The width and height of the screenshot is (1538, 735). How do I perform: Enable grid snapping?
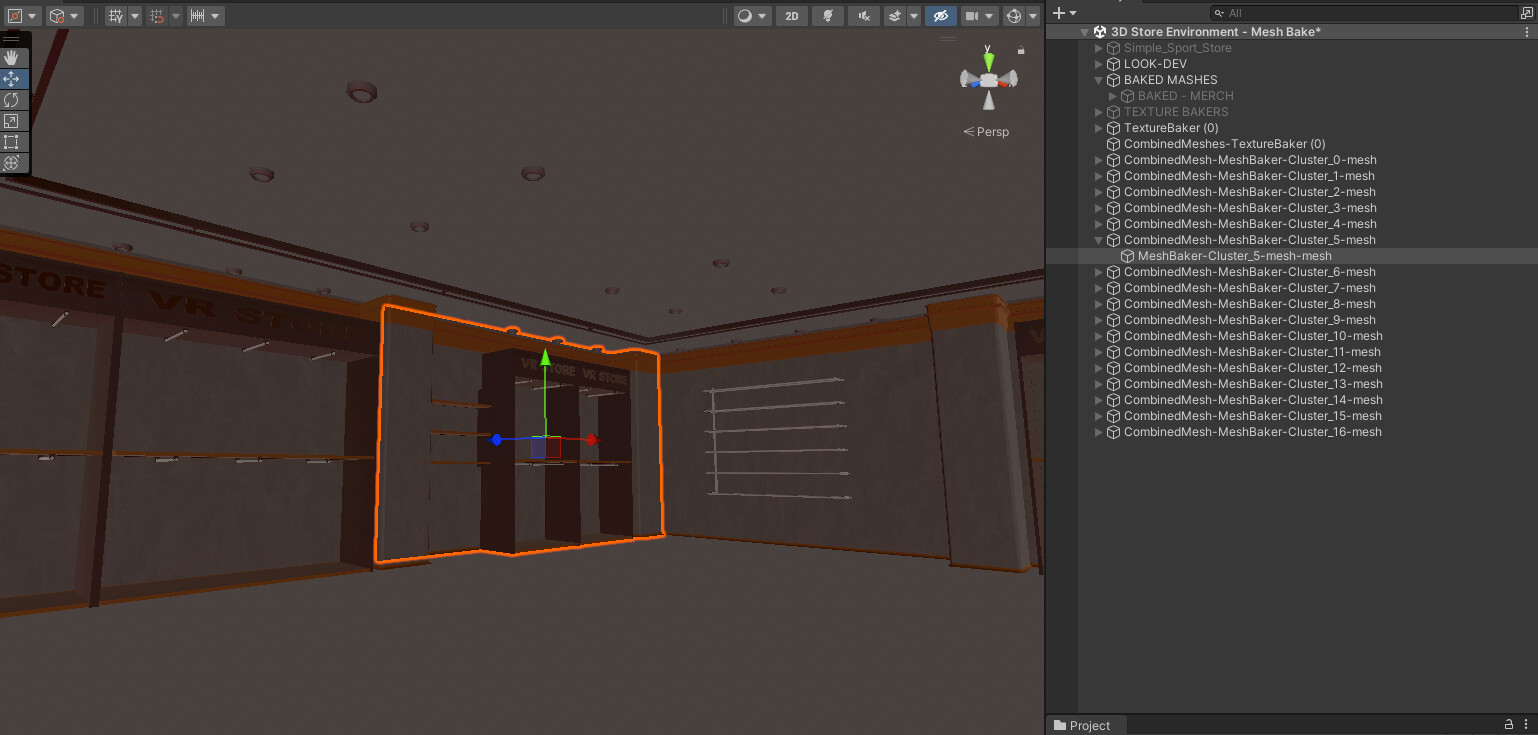[x=156, y=15]
